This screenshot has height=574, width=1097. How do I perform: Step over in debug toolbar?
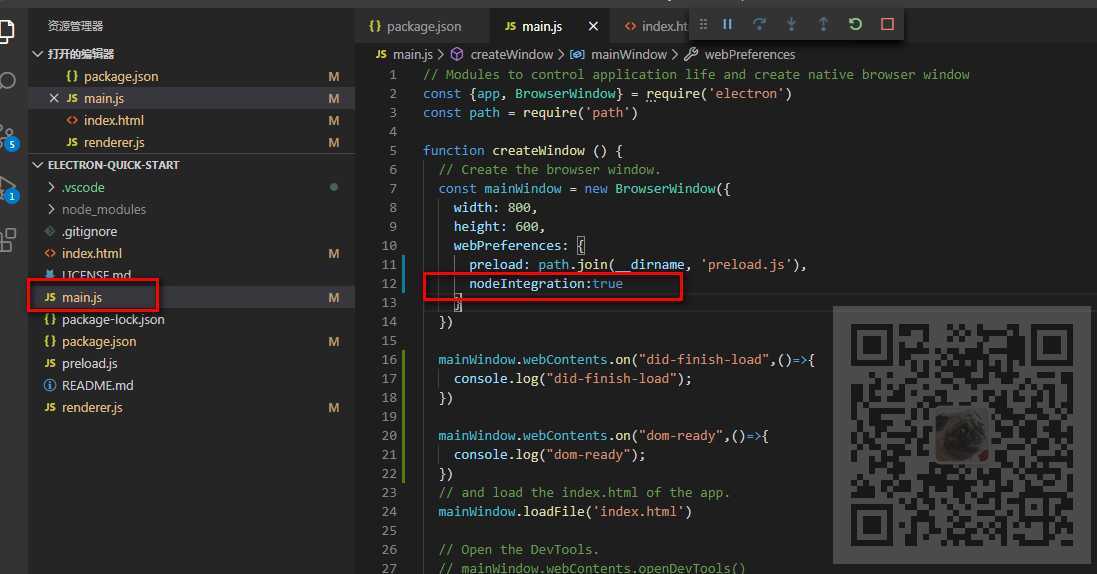coord(759,24)
